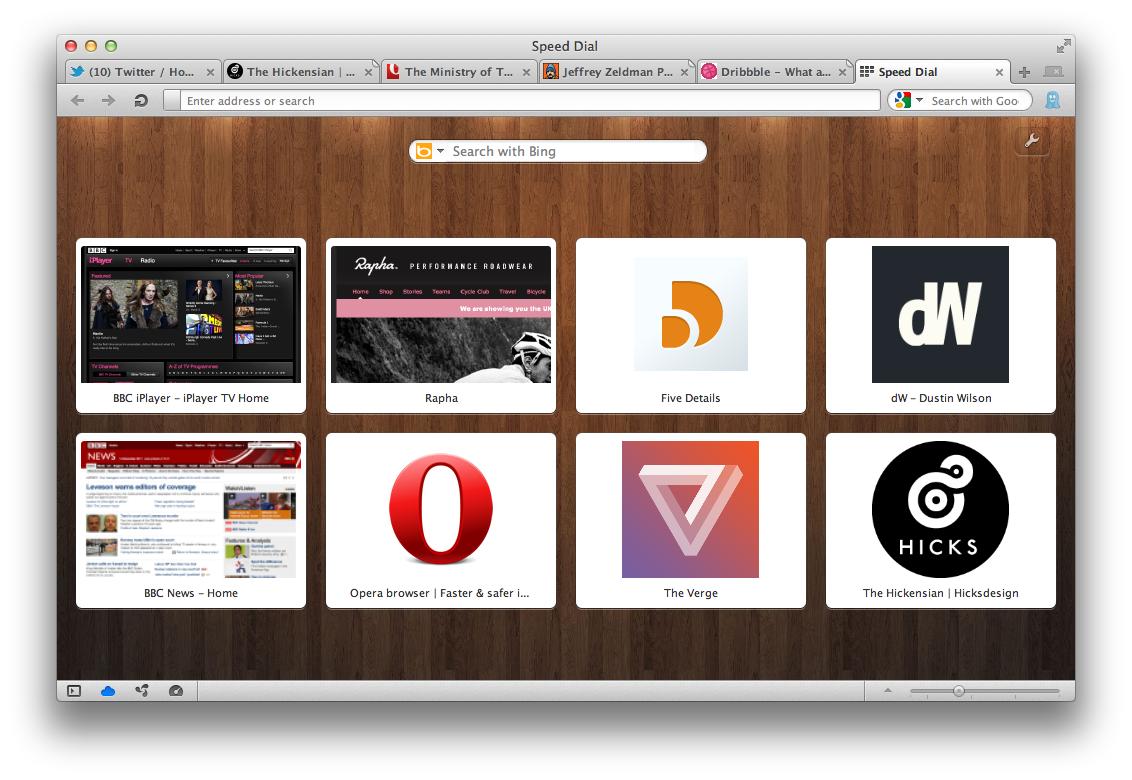The width and height of the screenshot is (1132, 780).
Task: Open the Rapha speed dial thumbnail
Action: point(441,314)
